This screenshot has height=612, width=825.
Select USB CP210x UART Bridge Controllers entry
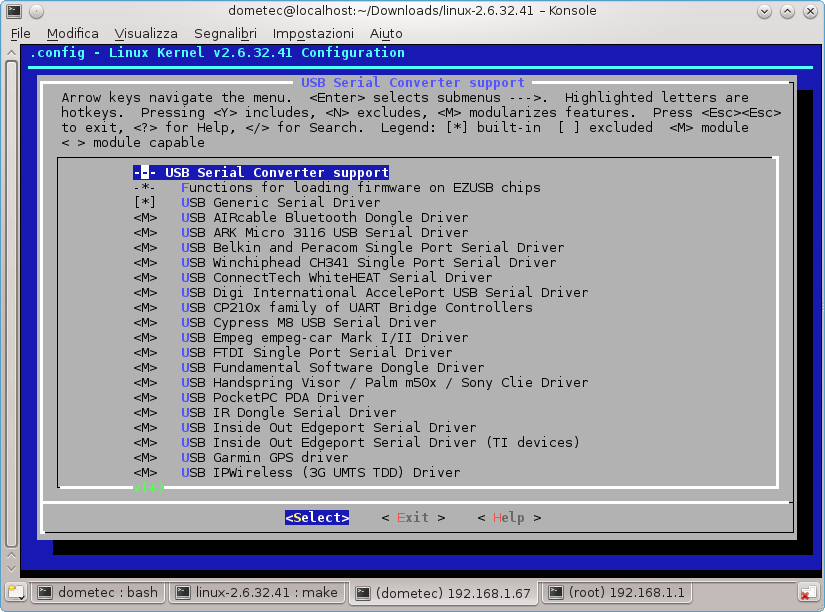click(356, 307)
